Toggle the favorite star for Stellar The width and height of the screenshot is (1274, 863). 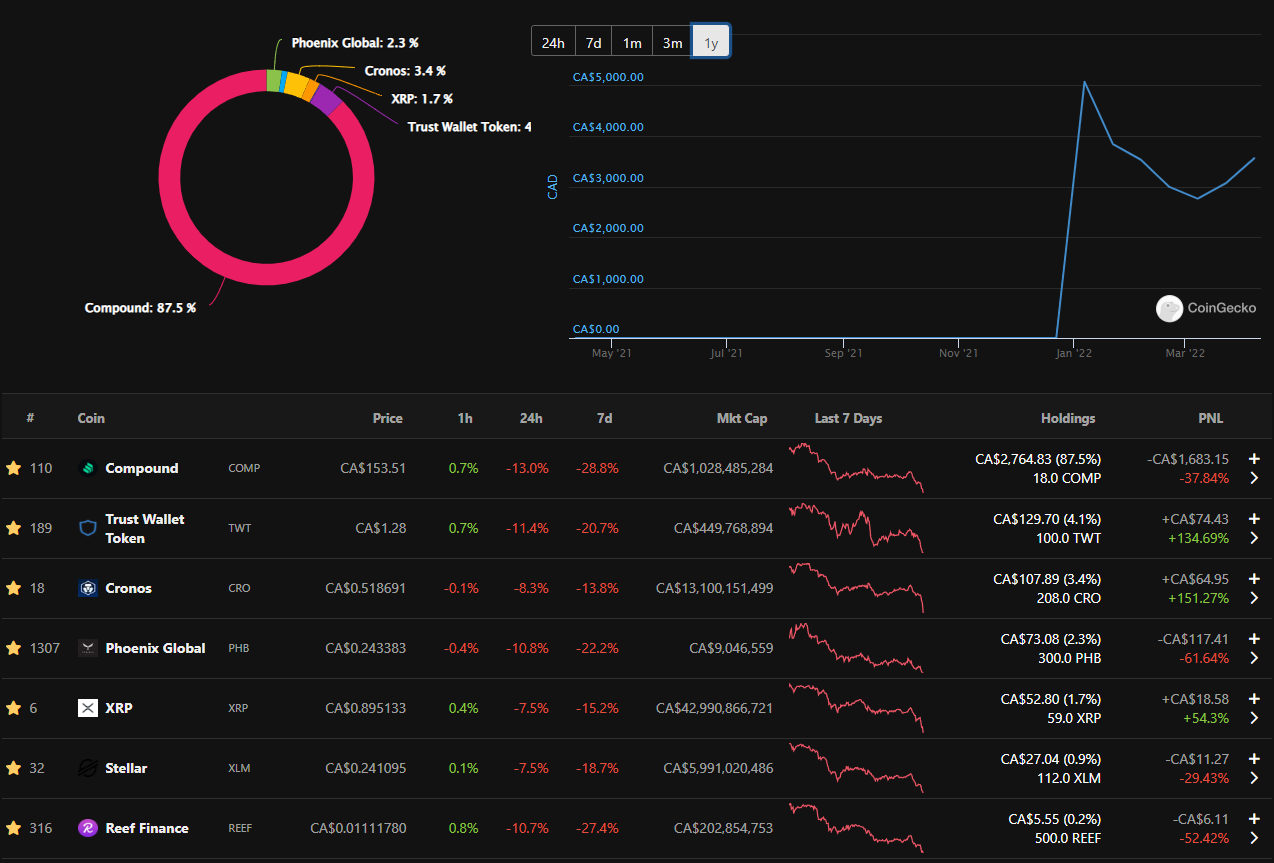click(x=14, y=768)
